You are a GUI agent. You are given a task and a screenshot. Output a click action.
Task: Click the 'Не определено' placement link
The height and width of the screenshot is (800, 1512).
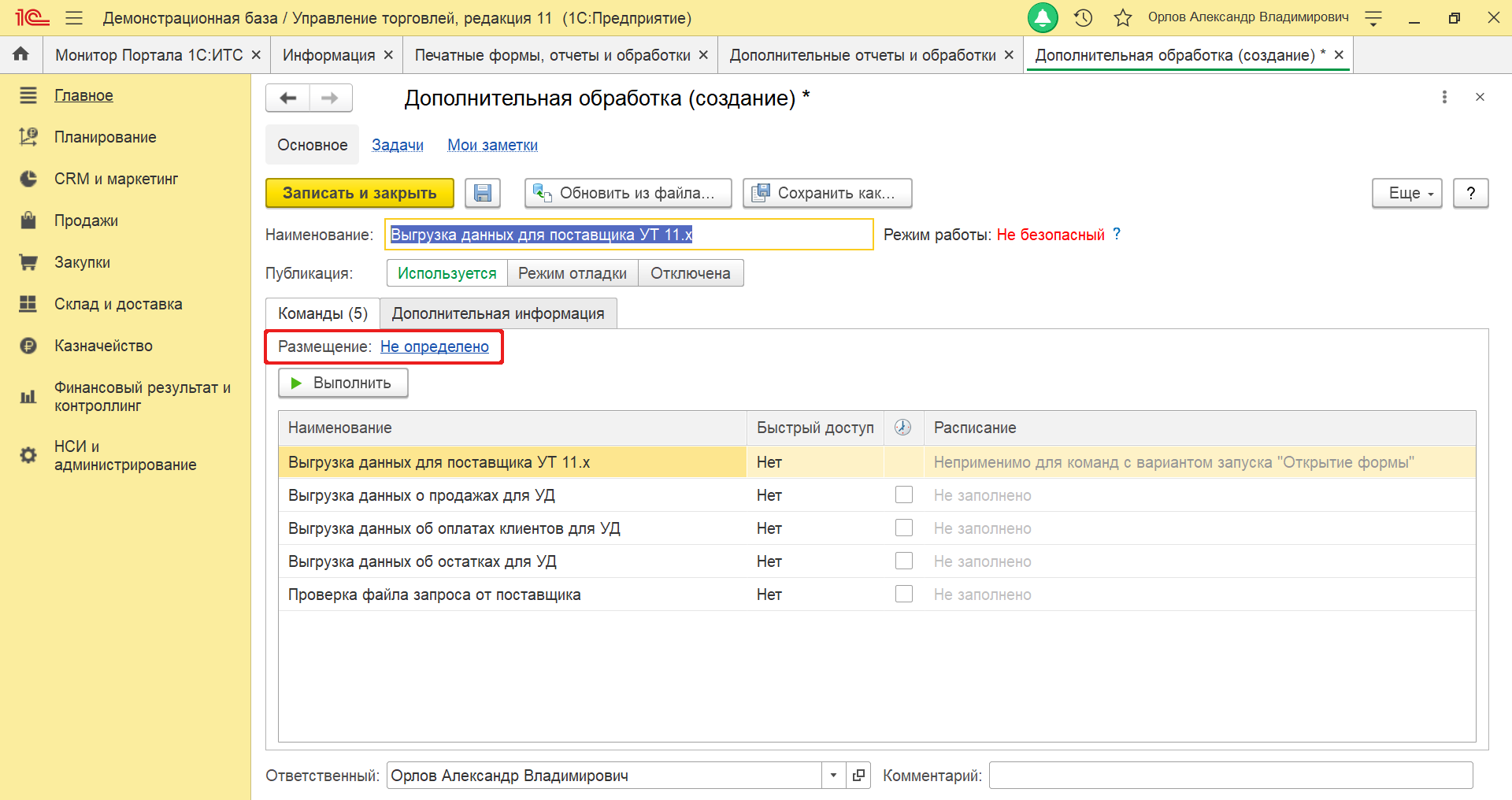435,346
